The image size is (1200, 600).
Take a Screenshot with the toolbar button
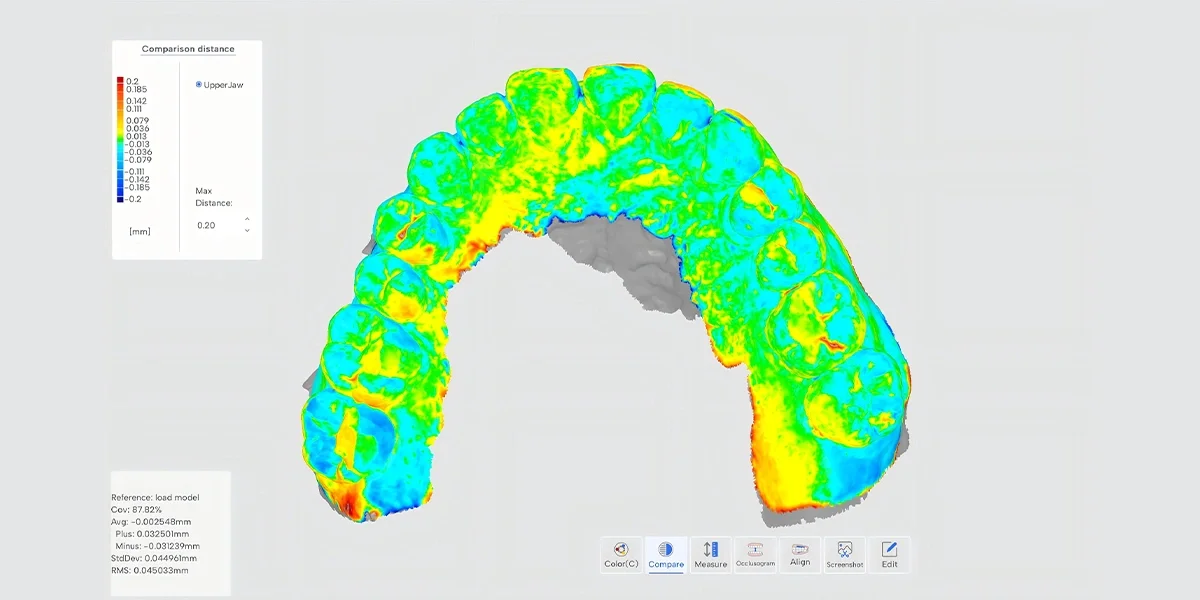(845, 554)
